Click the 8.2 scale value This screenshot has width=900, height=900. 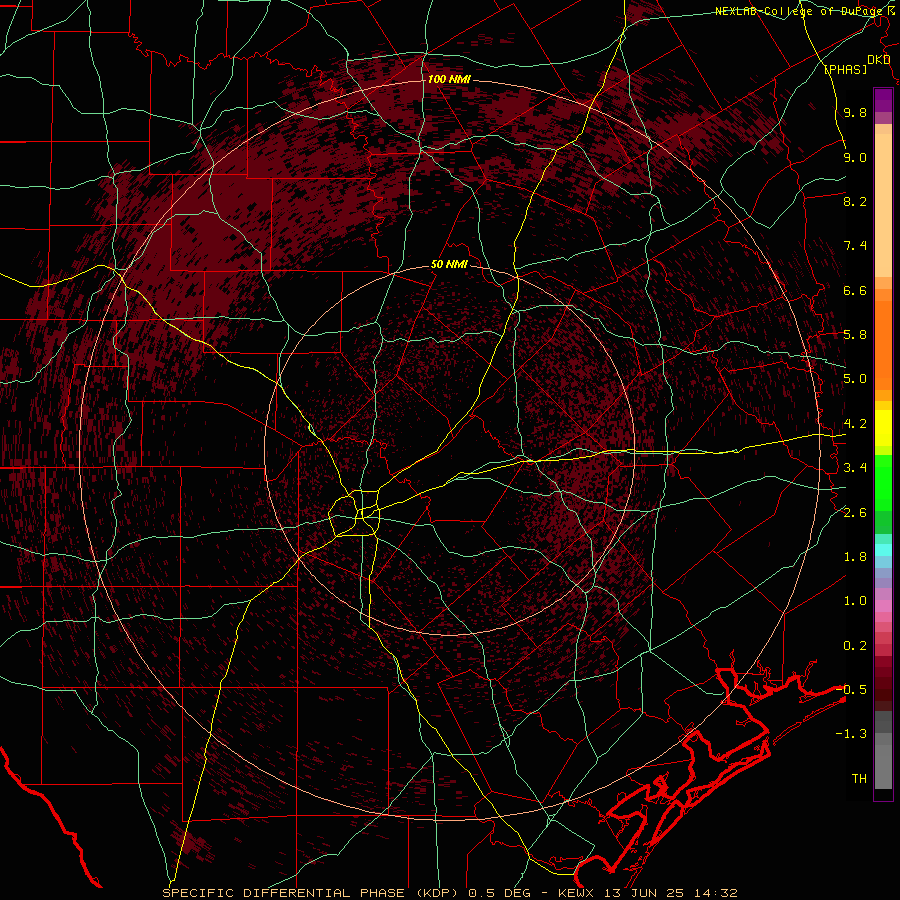pyautogui.click(x=855, y=202)
